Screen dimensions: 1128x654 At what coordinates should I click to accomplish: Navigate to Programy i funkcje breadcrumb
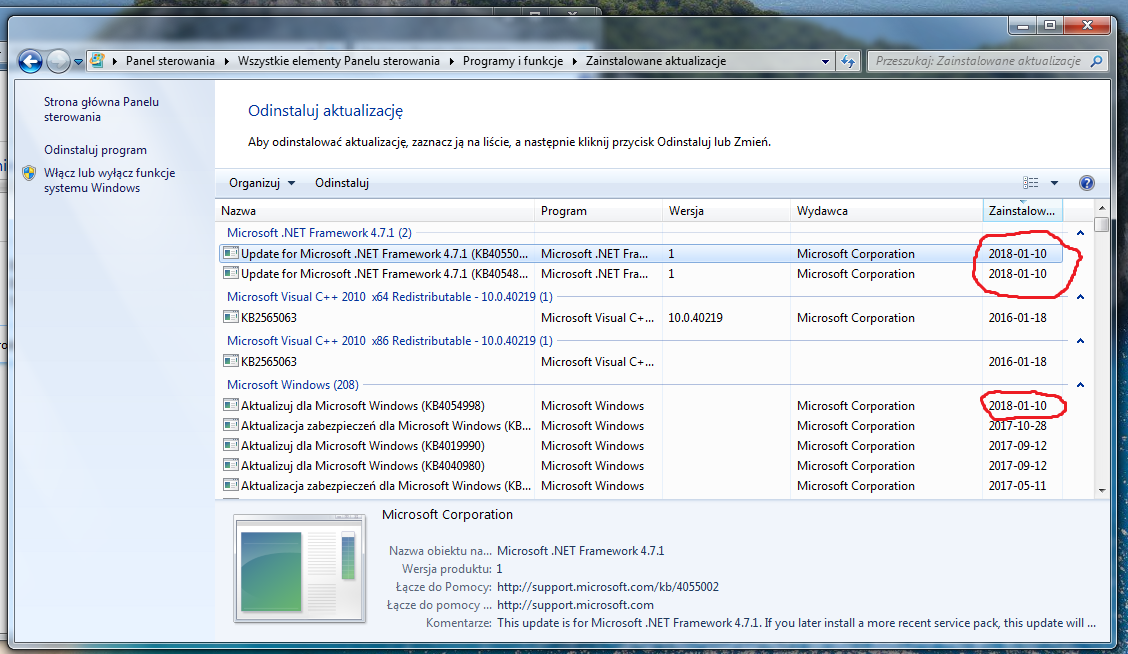pos(513,61)
